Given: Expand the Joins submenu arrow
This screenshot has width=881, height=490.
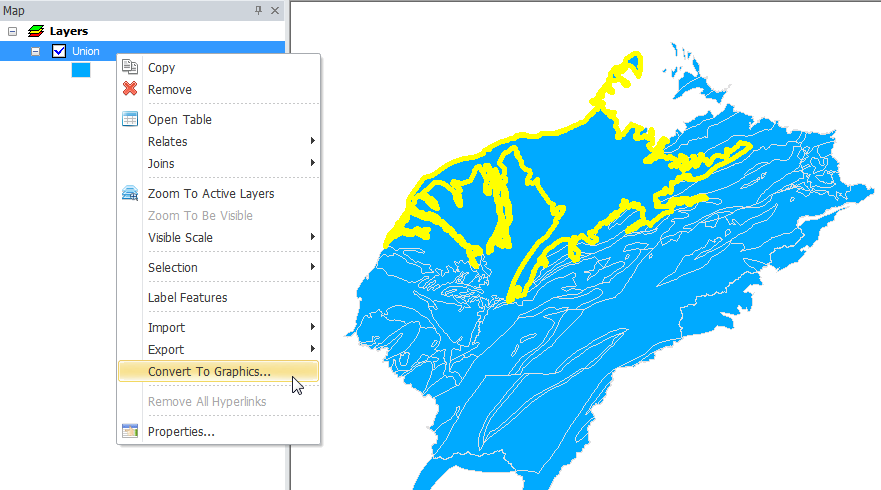Looking at the screenshot, I should pyautogui.click(x=312, y=163).
